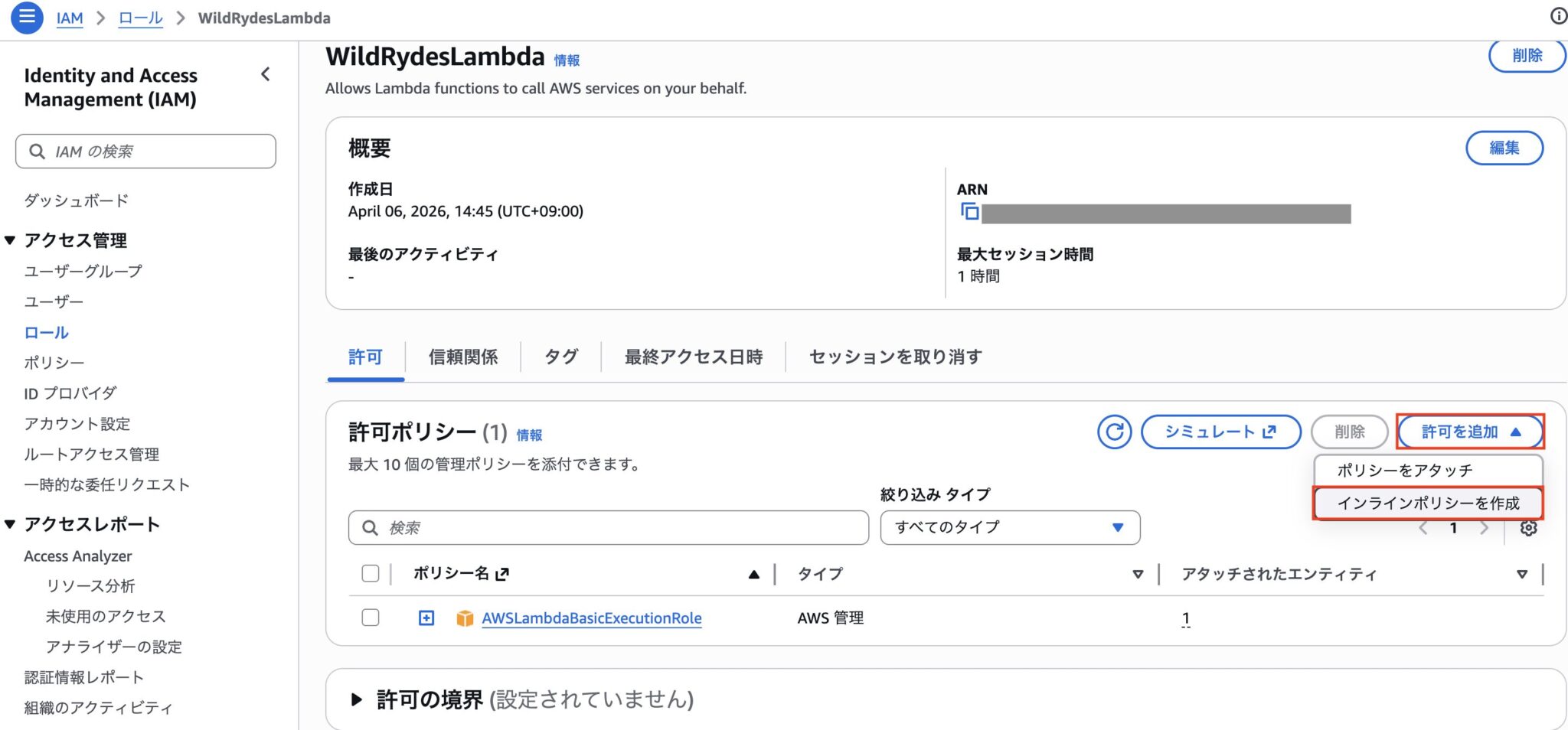Open the AWSLambdaBasicExecutionRole policy link
The height and width of the screenshot is (730, 1568).
591,618
